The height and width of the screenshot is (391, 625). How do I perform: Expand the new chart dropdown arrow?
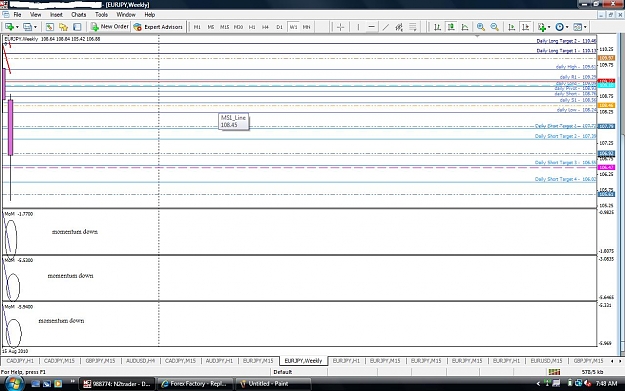coord(17,27)
